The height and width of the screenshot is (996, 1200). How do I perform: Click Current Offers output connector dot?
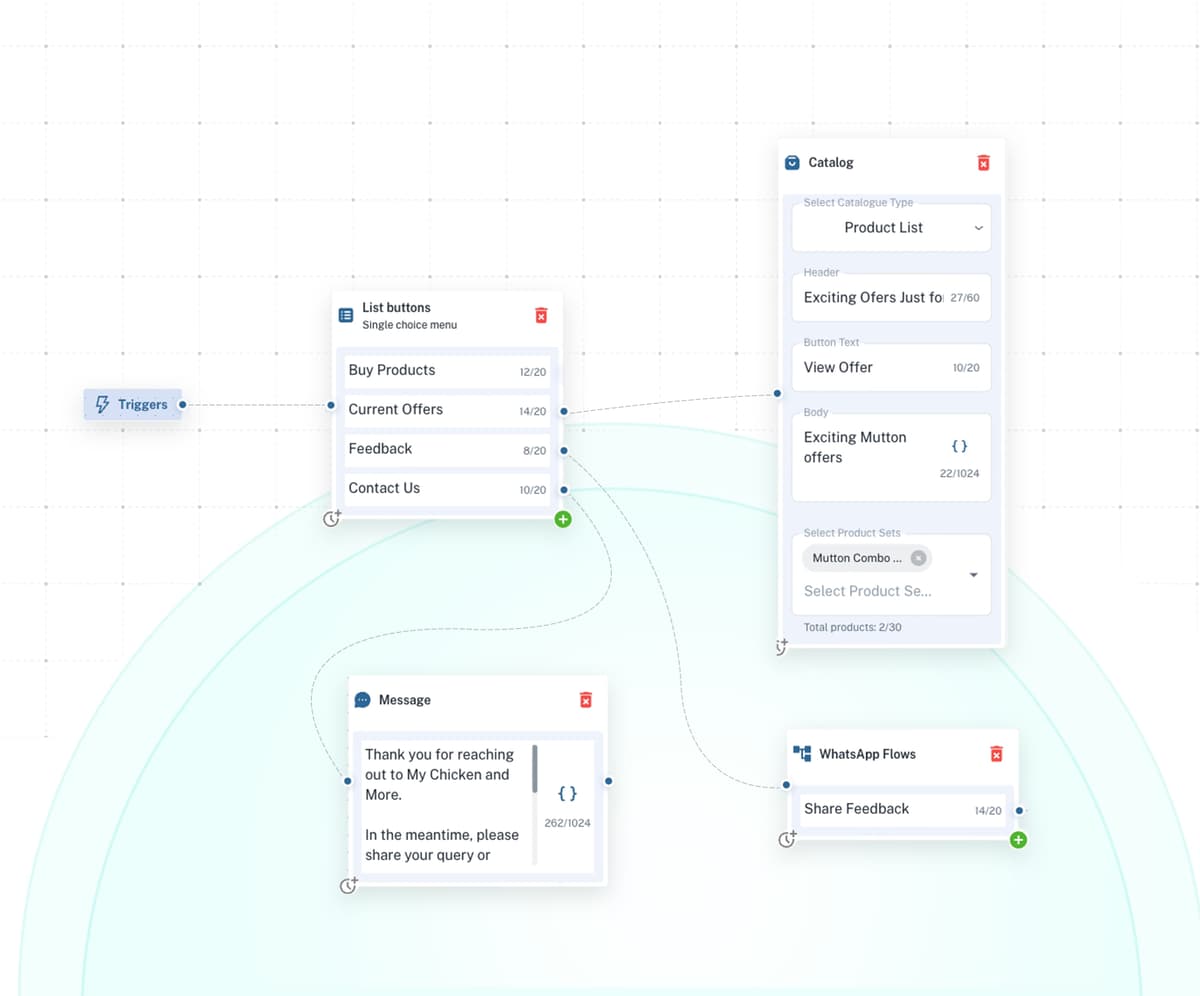point(564,411)
